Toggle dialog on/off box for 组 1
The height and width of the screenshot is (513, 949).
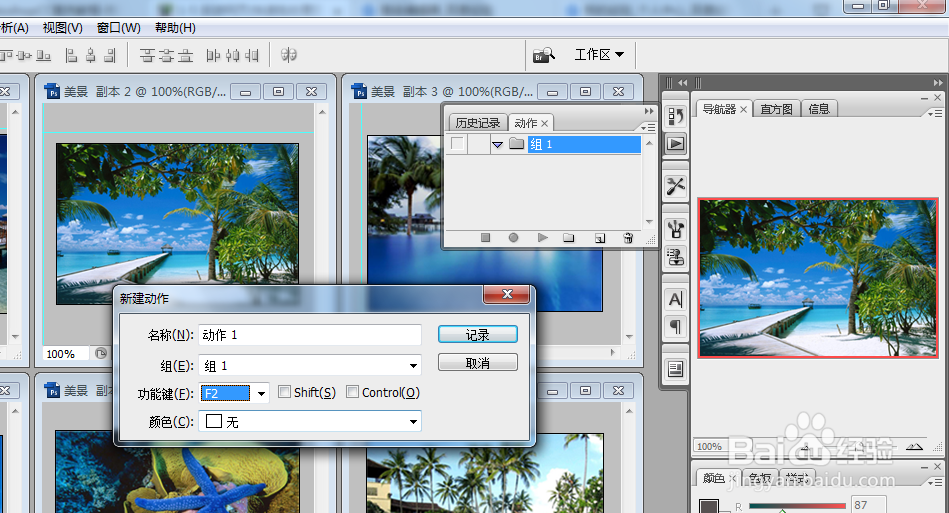coord(479,144)
